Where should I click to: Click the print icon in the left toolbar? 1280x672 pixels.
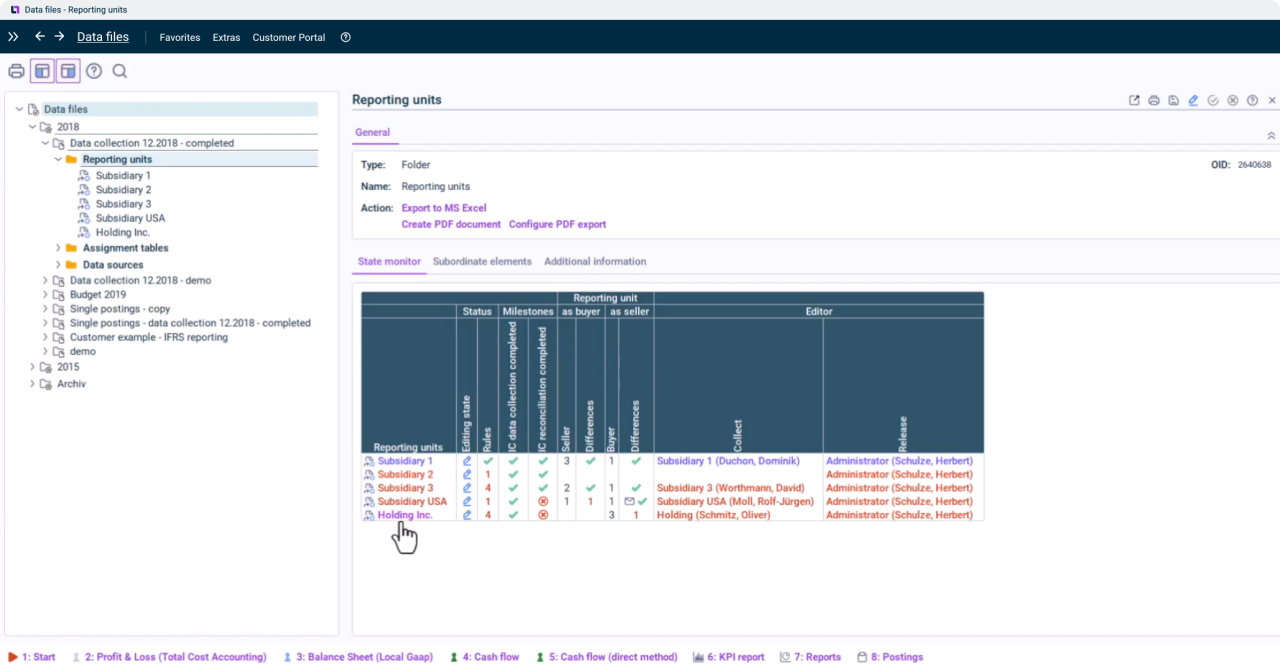(x=16, y=71)
